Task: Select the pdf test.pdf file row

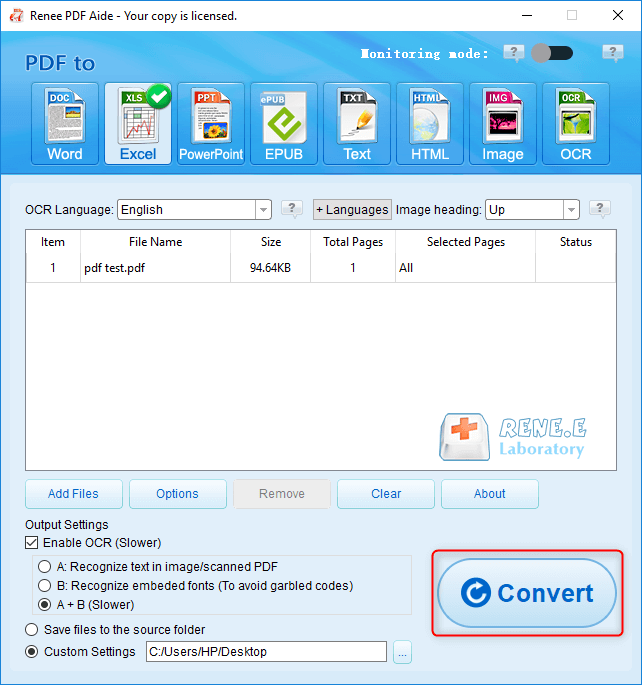Action: coord(321,268)
